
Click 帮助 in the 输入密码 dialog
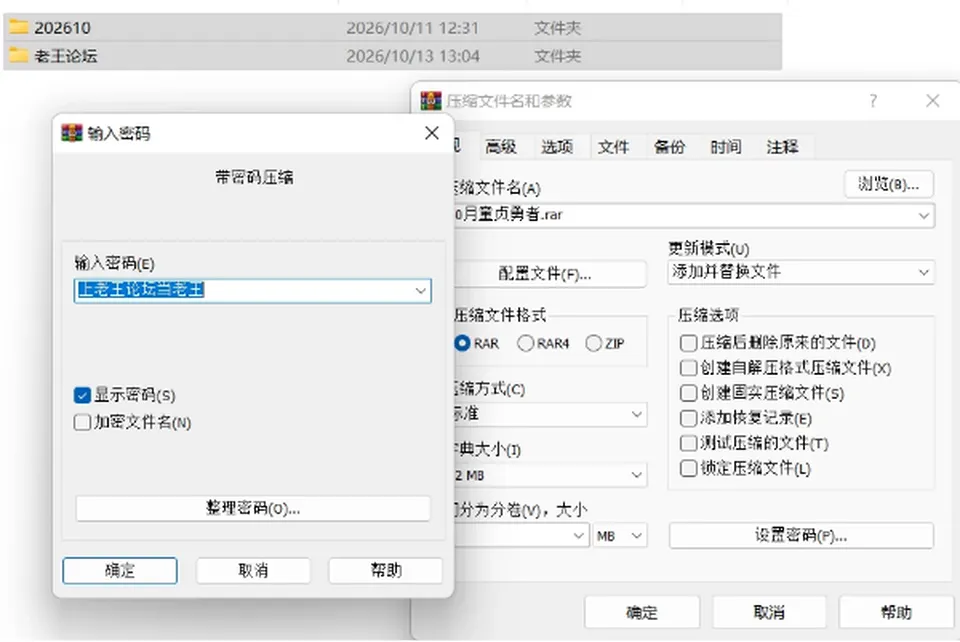point(386,570)
